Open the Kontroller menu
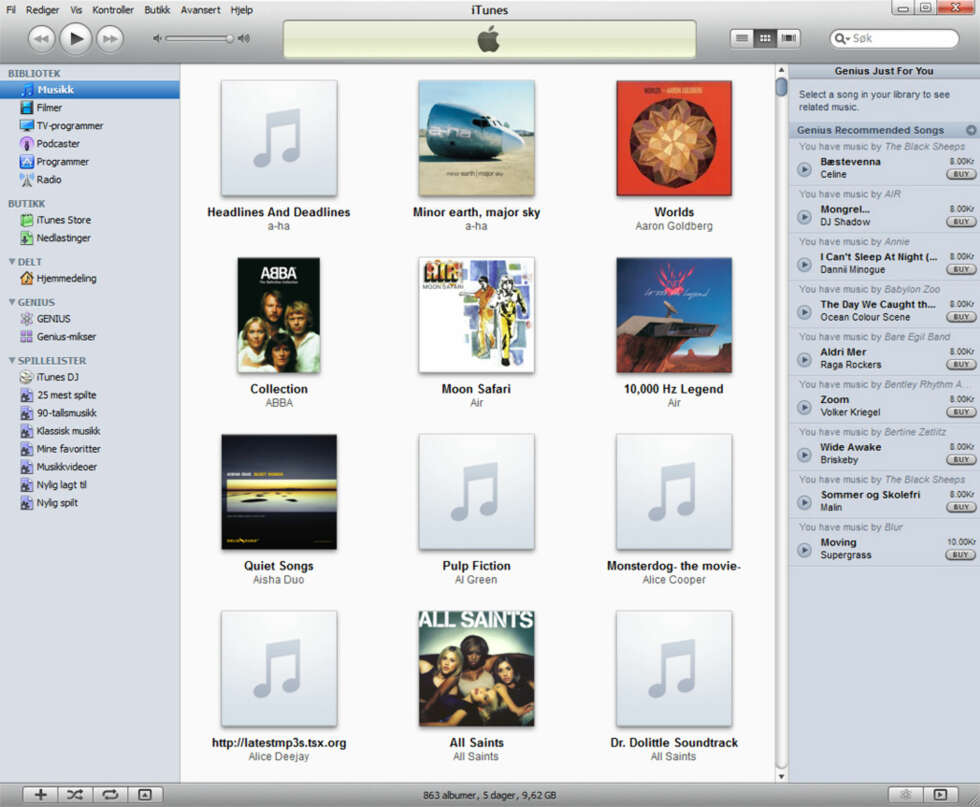This screenshot has width=980, height=807. [113, 9]
